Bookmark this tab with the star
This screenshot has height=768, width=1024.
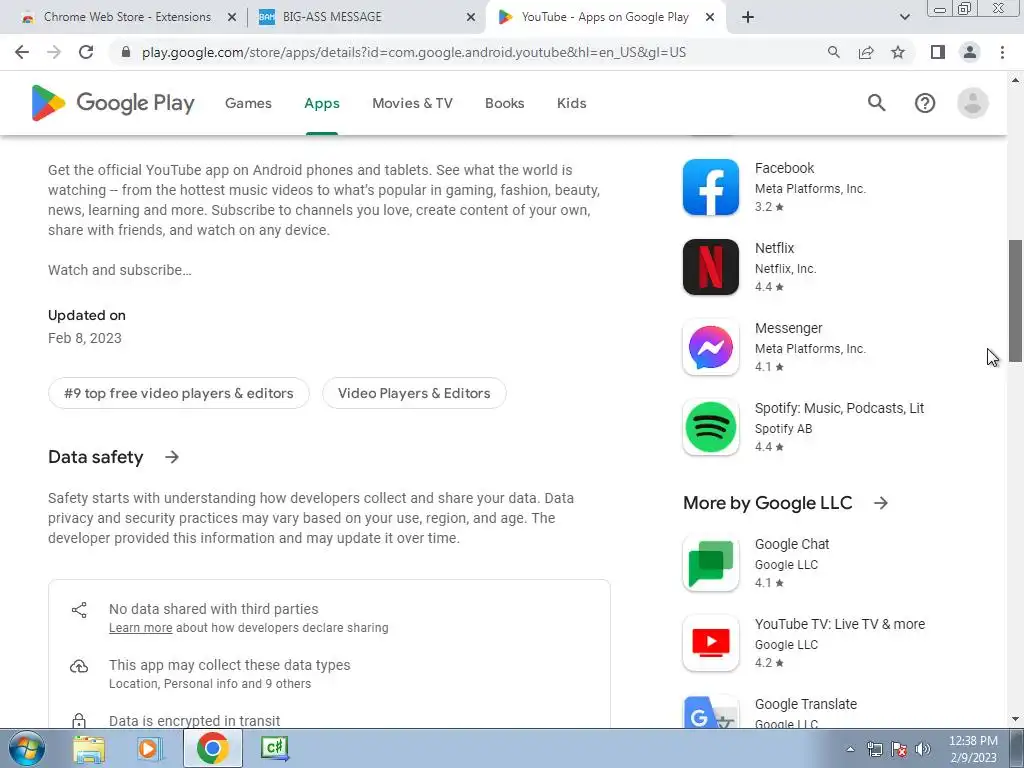898,52
